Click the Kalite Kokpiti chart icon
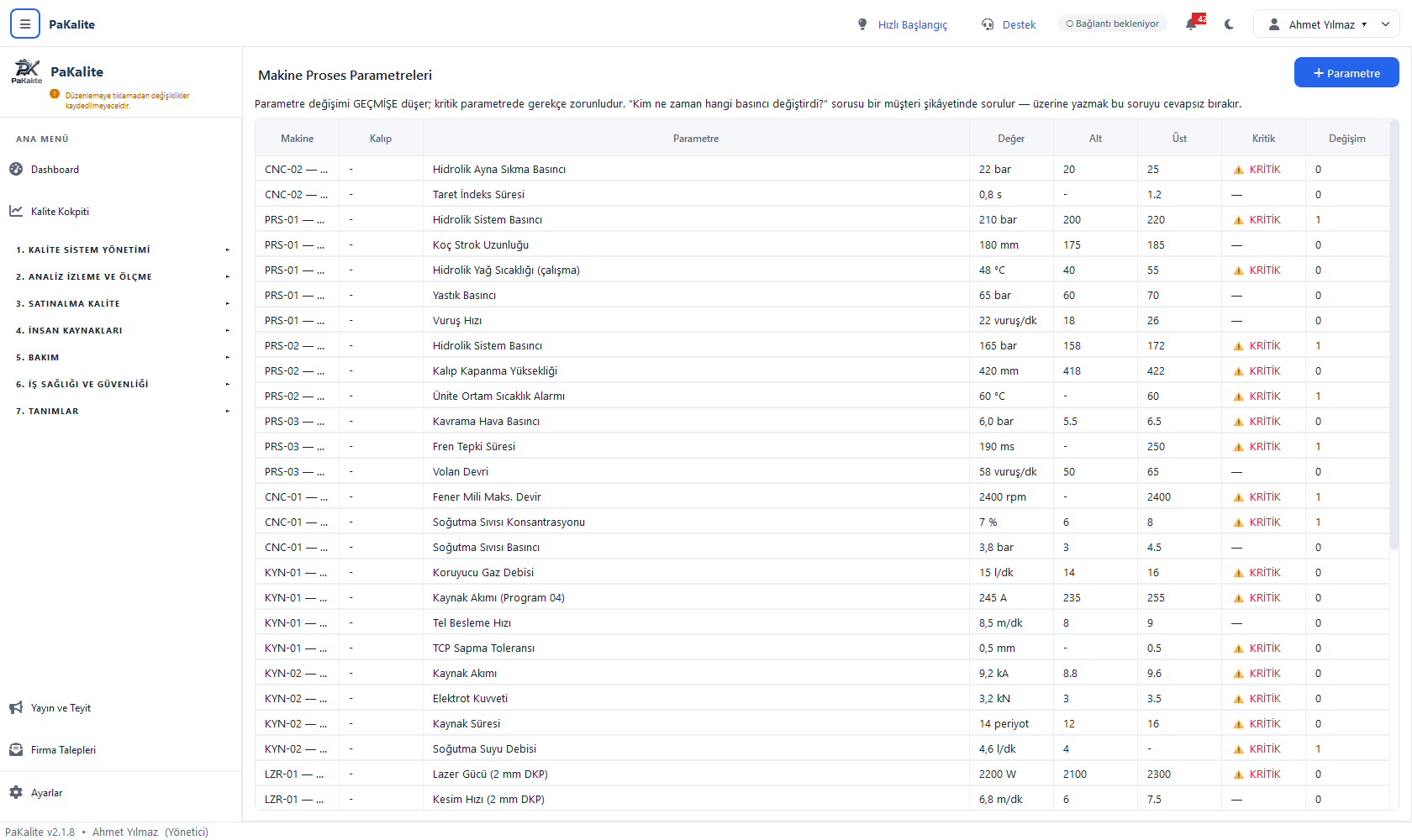The height and width of the screenshot is (840, 1412). click(16, 211)
